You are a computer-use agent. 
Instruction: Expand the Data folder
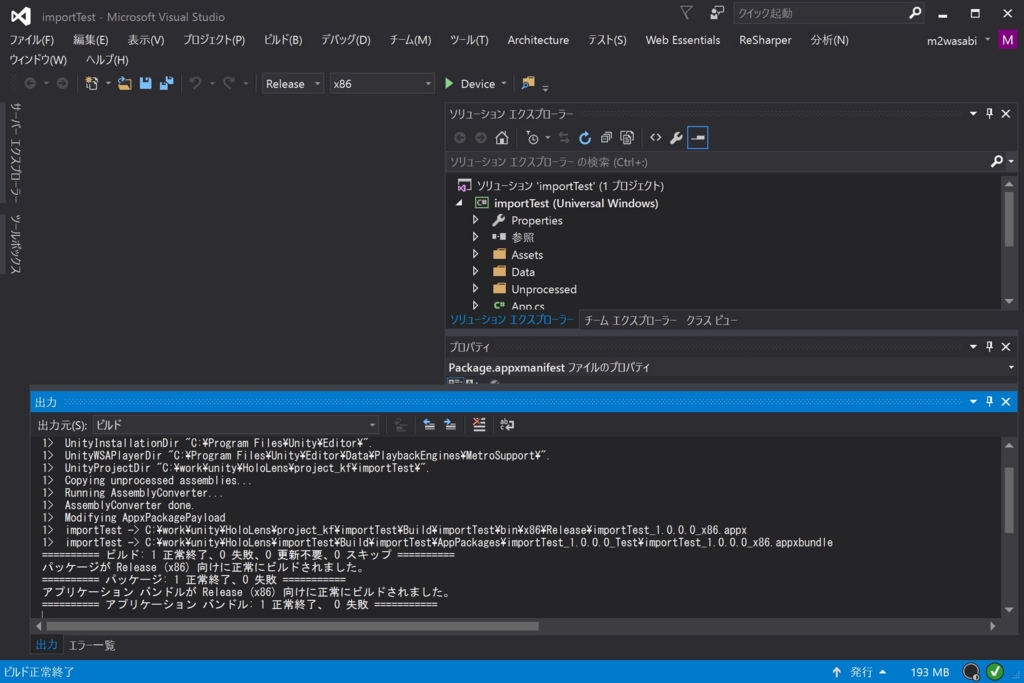(475, 272)
